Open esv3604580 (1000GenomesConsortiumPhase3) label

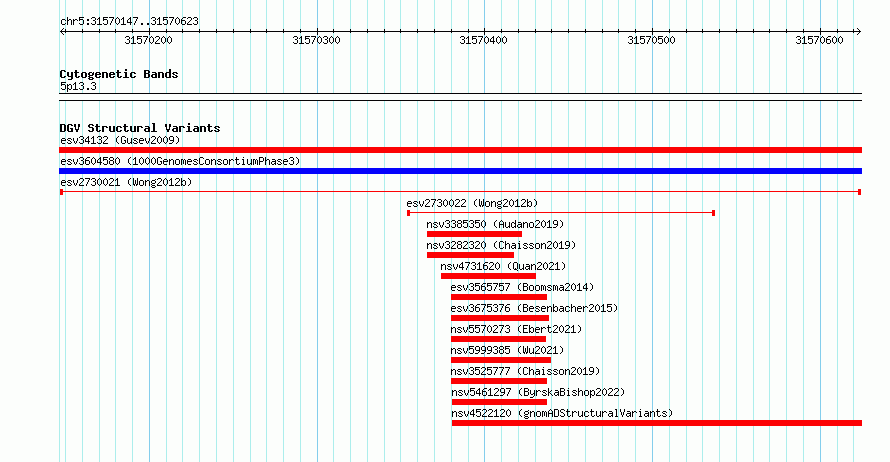180,161
